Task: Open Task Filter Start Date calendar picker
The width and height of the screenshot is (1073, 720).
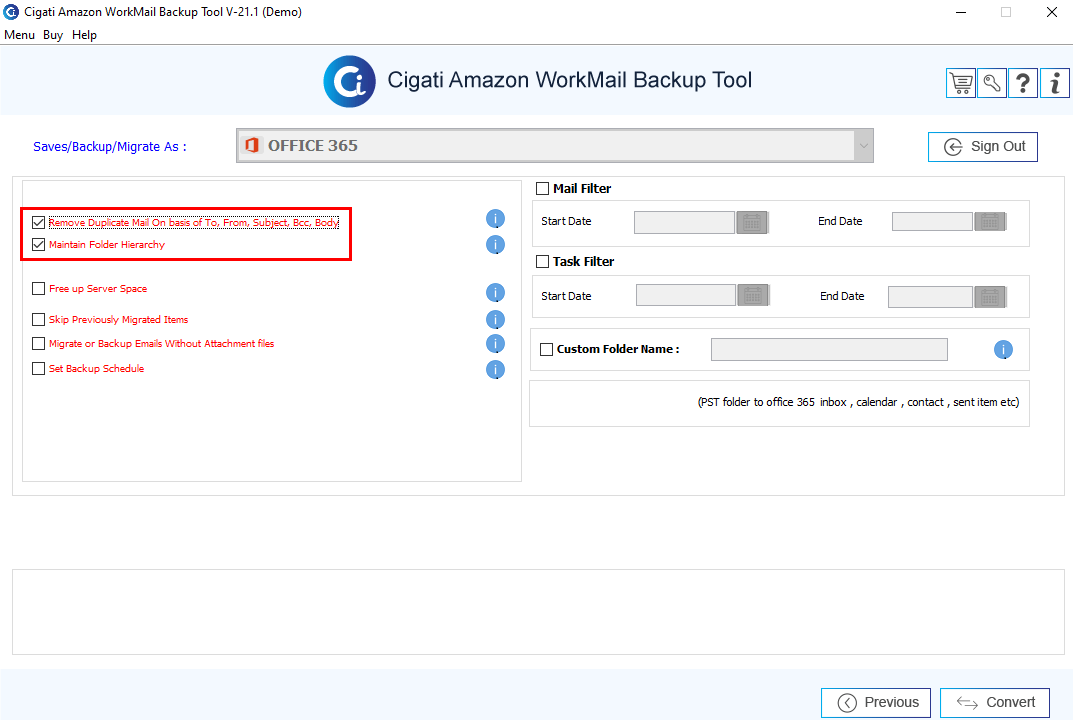Action: [753, 296]
